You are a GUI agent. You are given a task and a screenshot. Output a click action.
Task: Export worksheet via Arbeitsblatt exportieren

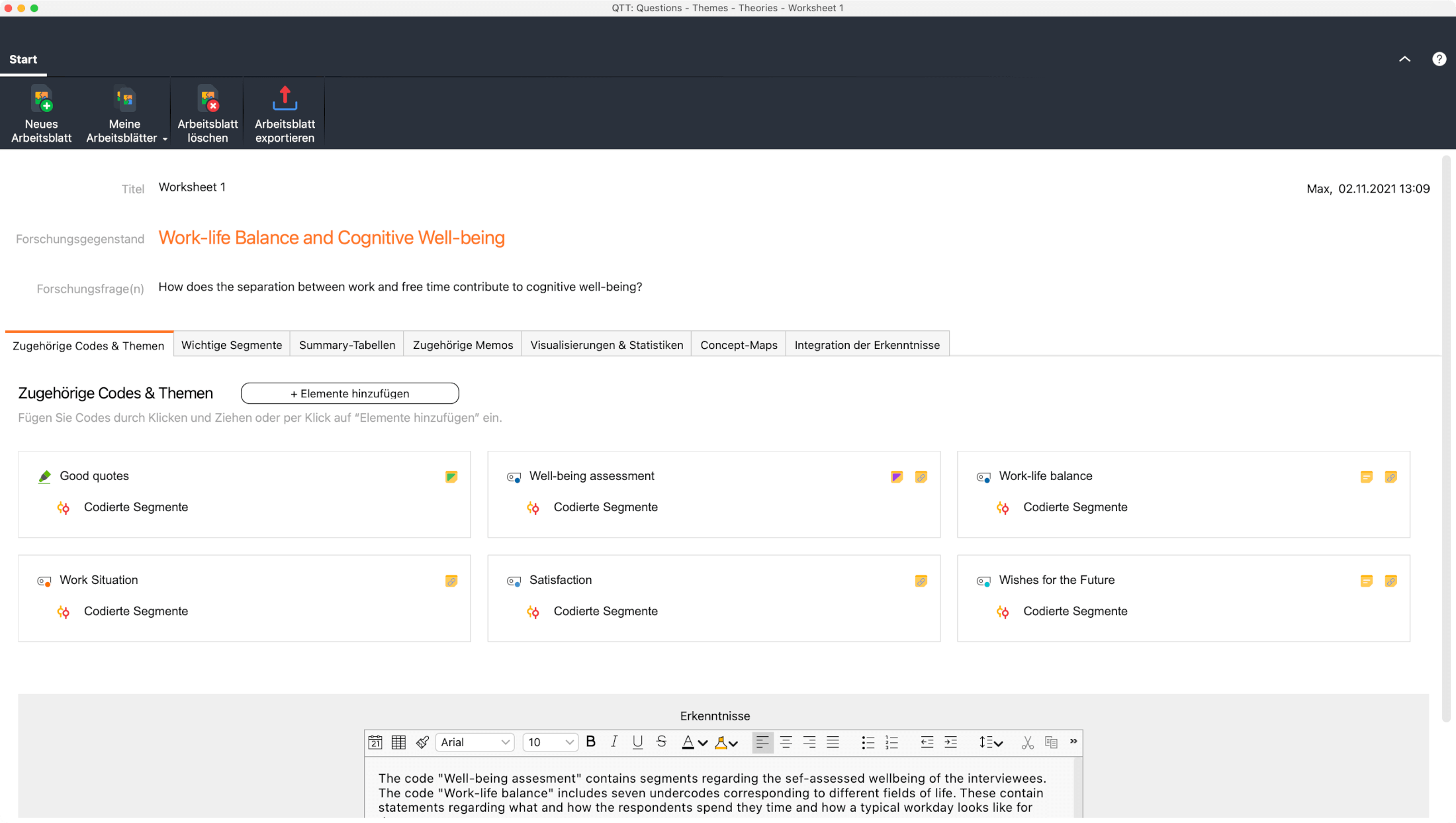point(285,114)
